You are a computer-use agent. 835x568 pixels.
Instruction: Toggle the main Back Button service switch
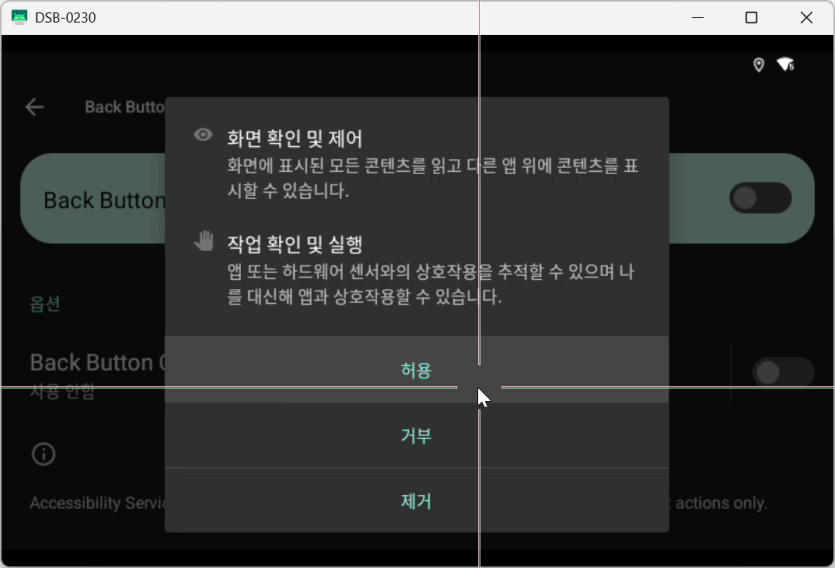pyautogui.click(x=760, y=198)
